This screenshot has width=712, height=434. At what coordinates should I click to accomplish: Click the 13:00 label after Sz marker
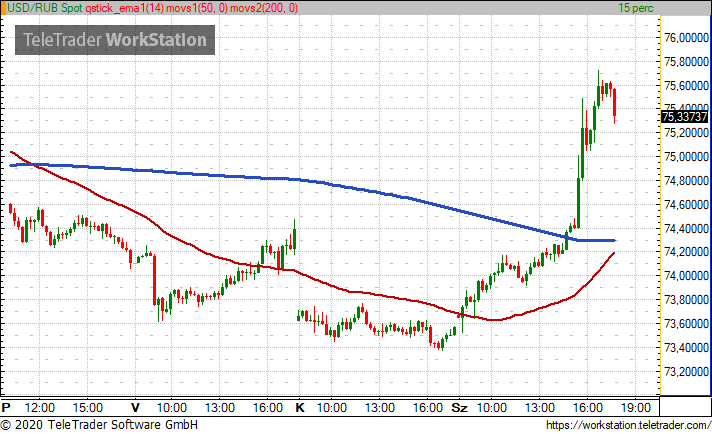[x=539, y=407]
